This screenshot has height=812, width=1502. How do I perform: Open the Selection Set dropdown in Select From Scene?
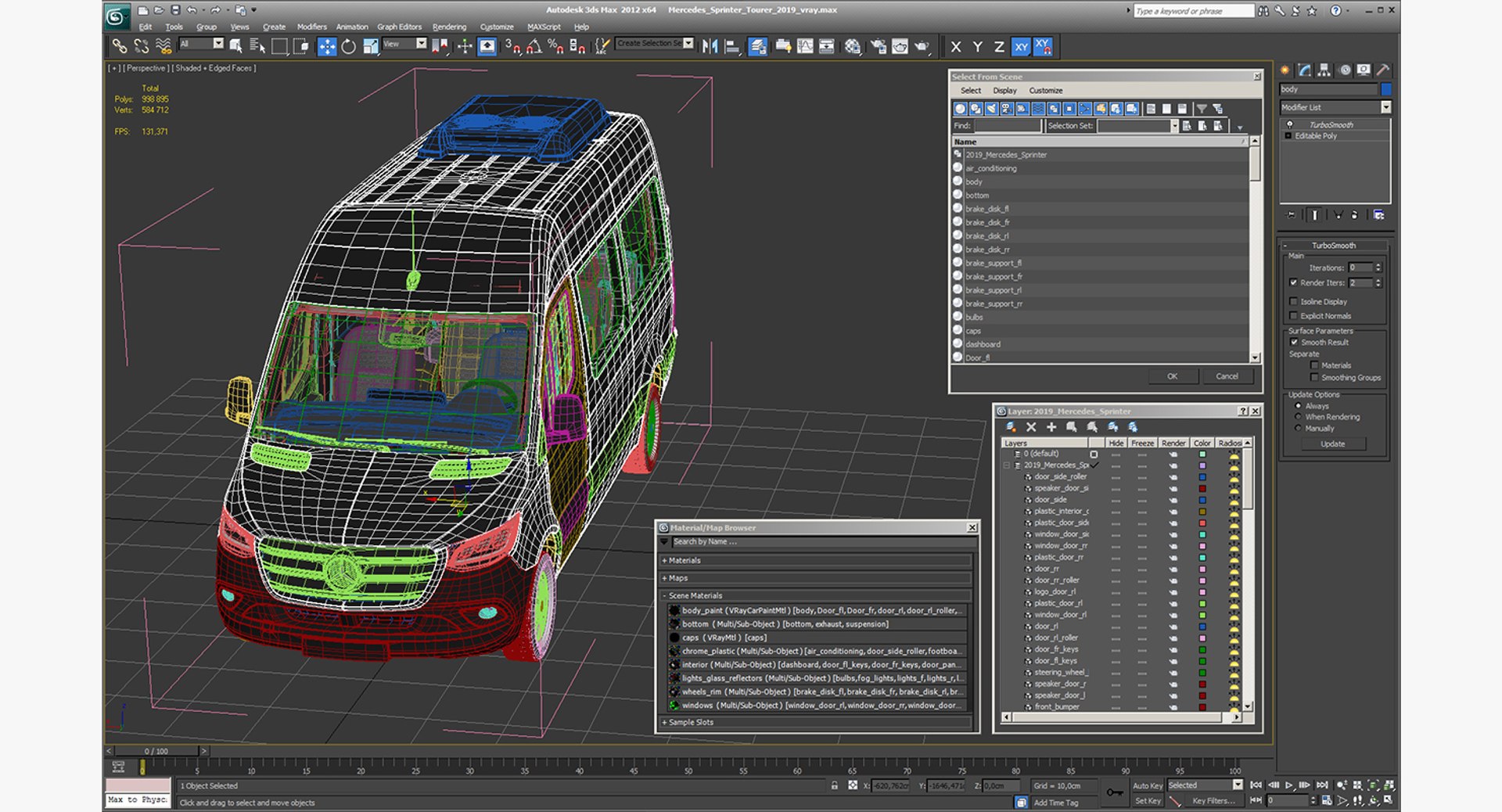pos(1174,125)
